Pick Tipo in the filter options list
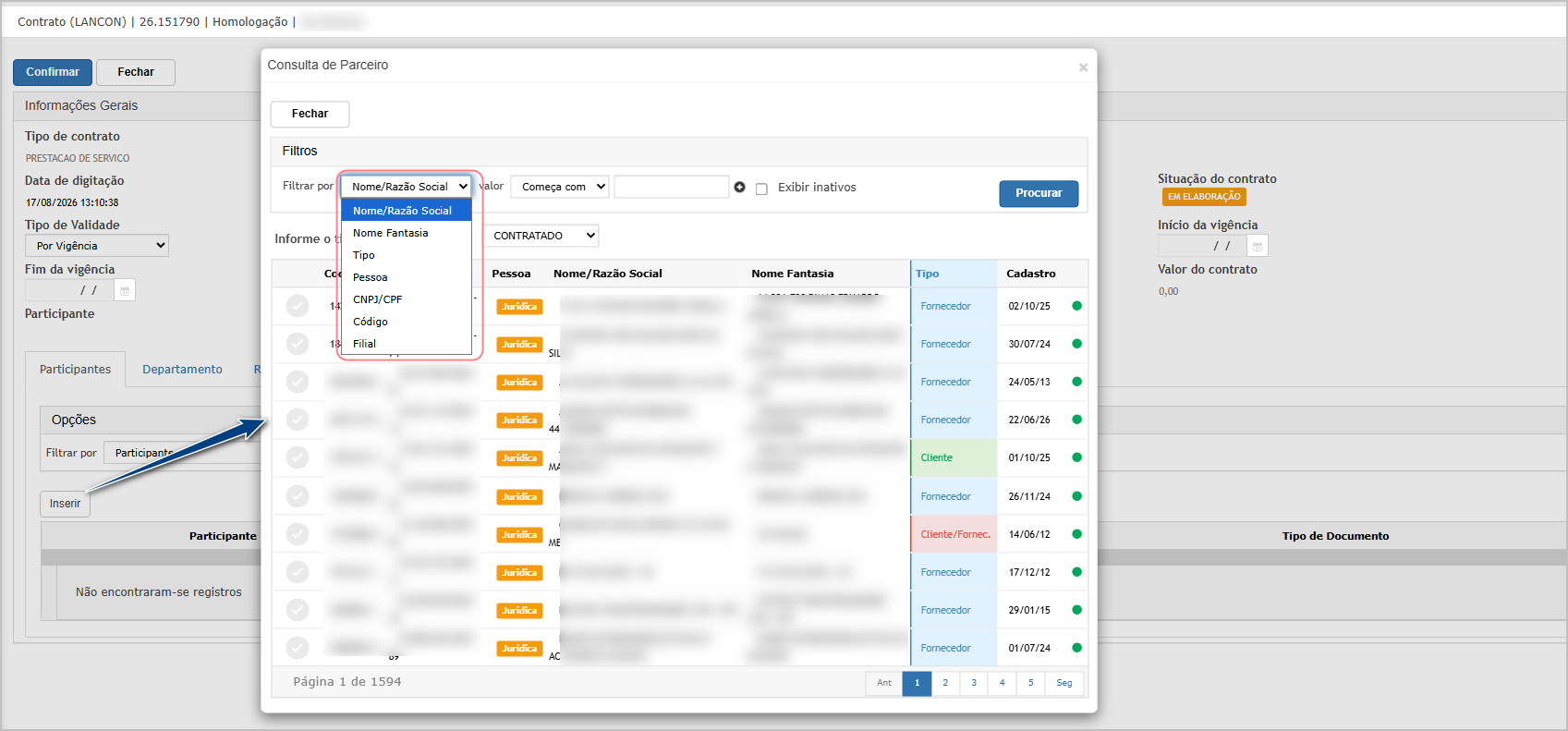The height and width of the screenshot is (731, 1568). (407, 255)
